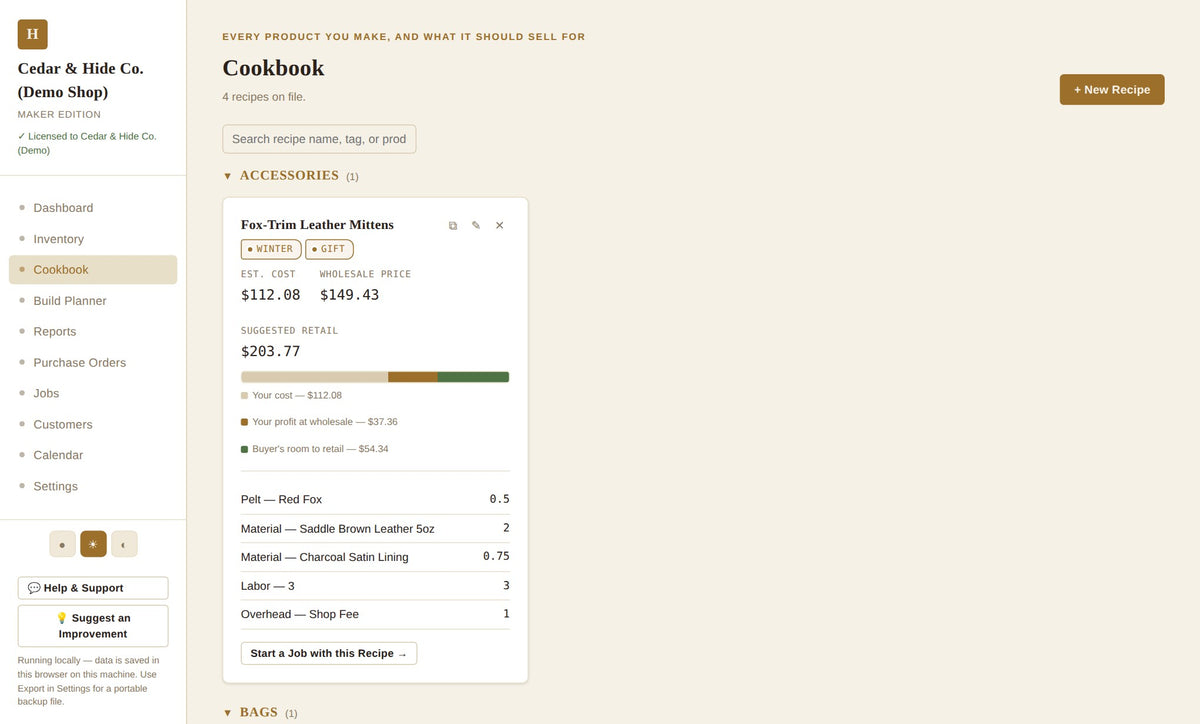Select the dot theme option
This screenshot has width=1200, height=724.
point(62,544)
